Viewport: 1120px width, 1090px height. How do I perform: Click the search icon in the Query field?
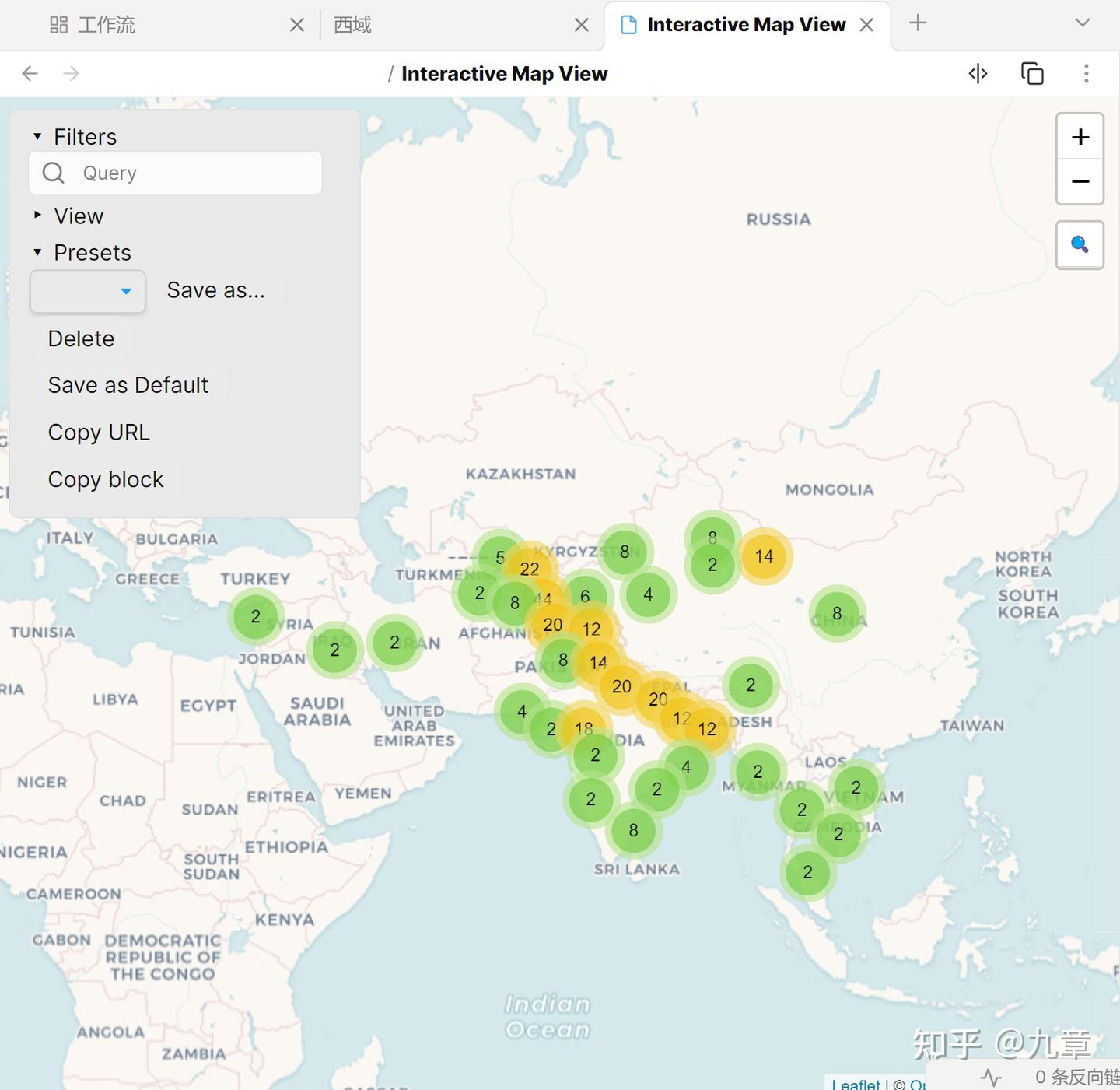tap(53, 173)
